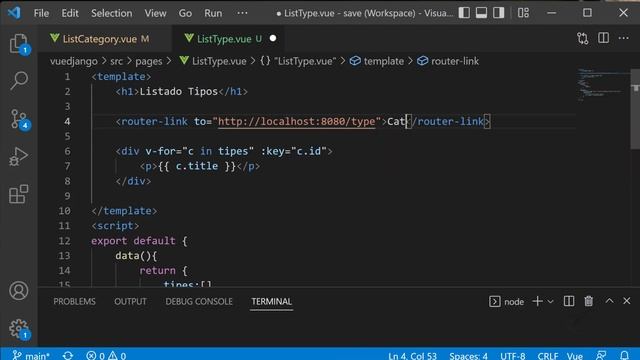
Task: Open the PROBLEMS panel tab
Action: pos(74,302)
